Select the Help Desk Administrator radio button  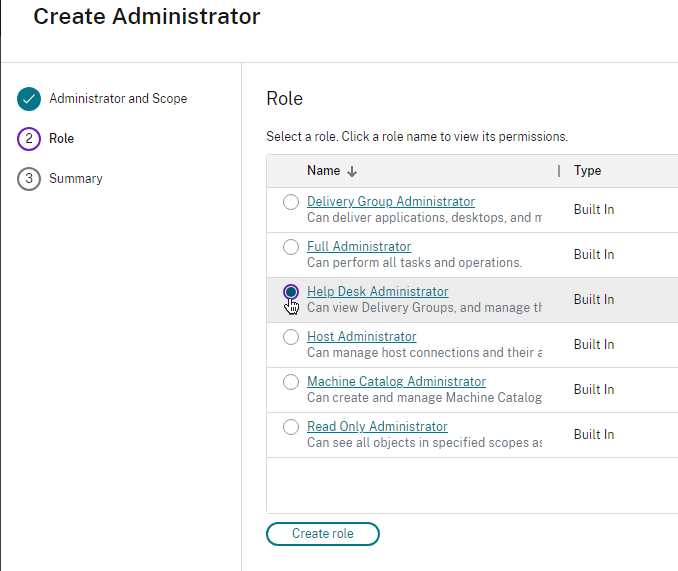(x=291, y=292)
